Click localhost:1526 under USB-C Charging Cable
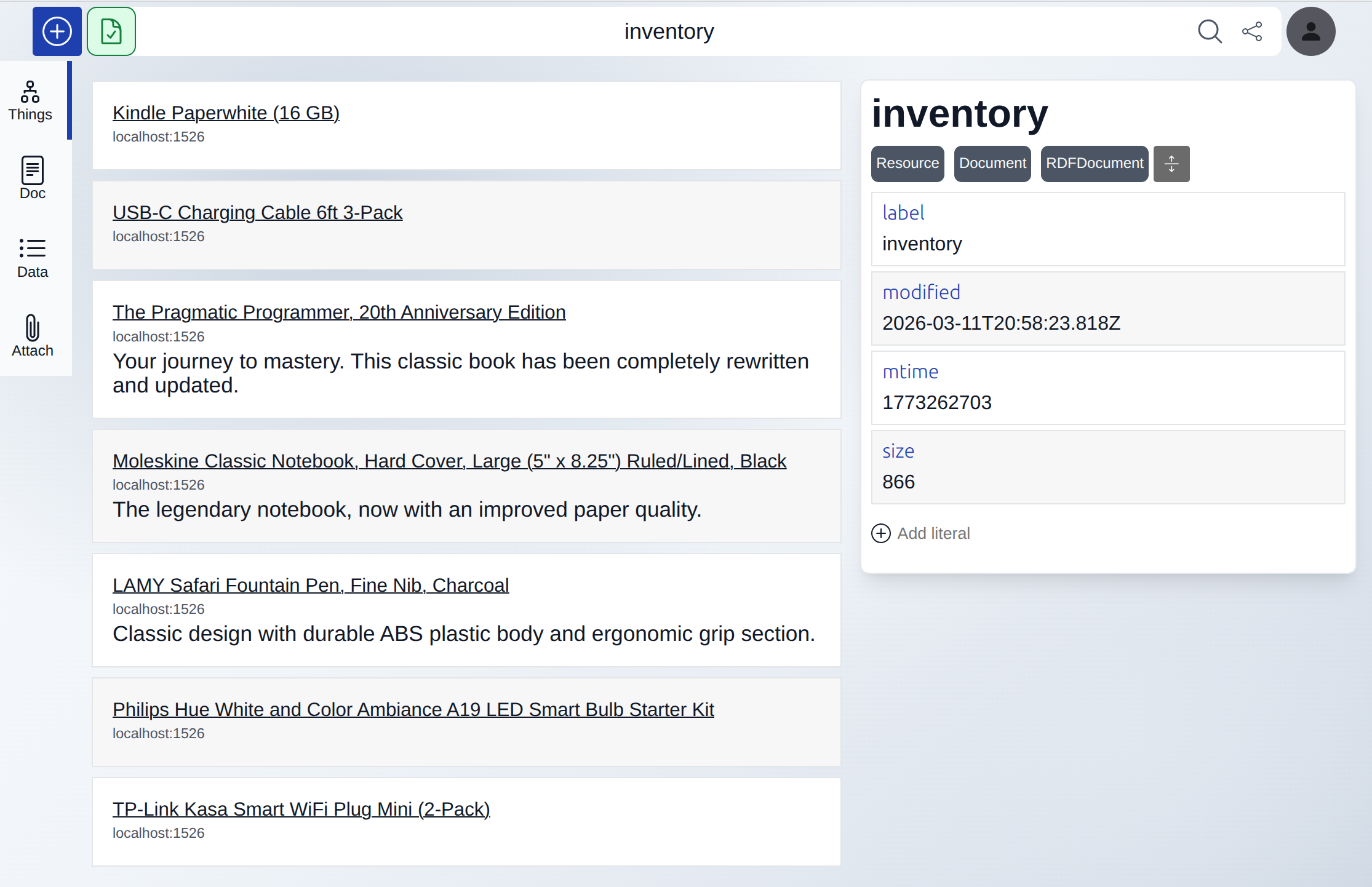The width and height of the screenshot is (1372, 887). click(158, 236)
